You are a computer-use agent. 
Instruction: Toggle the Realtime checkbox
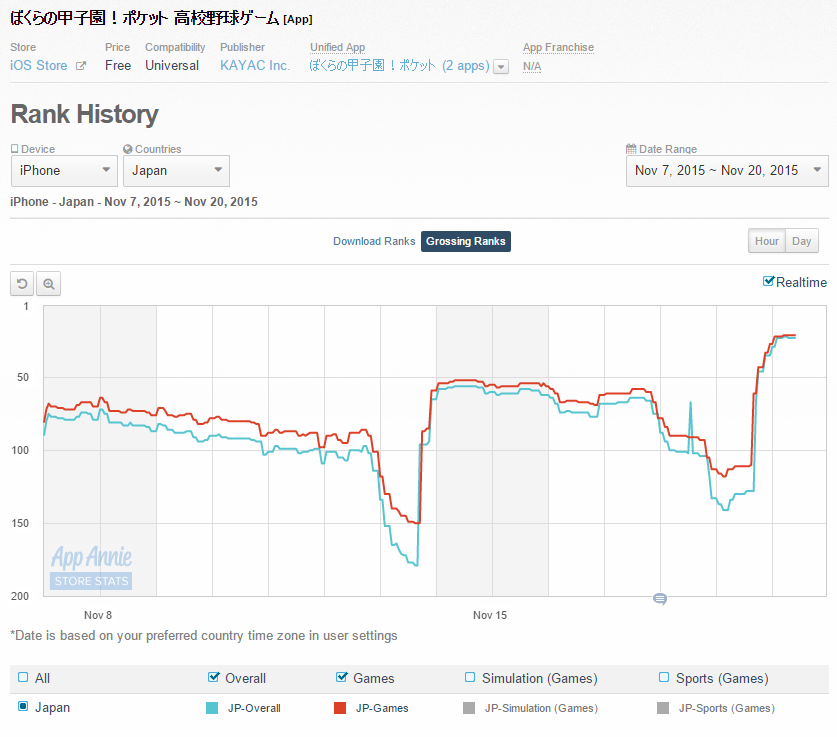(x=768, y=281)
